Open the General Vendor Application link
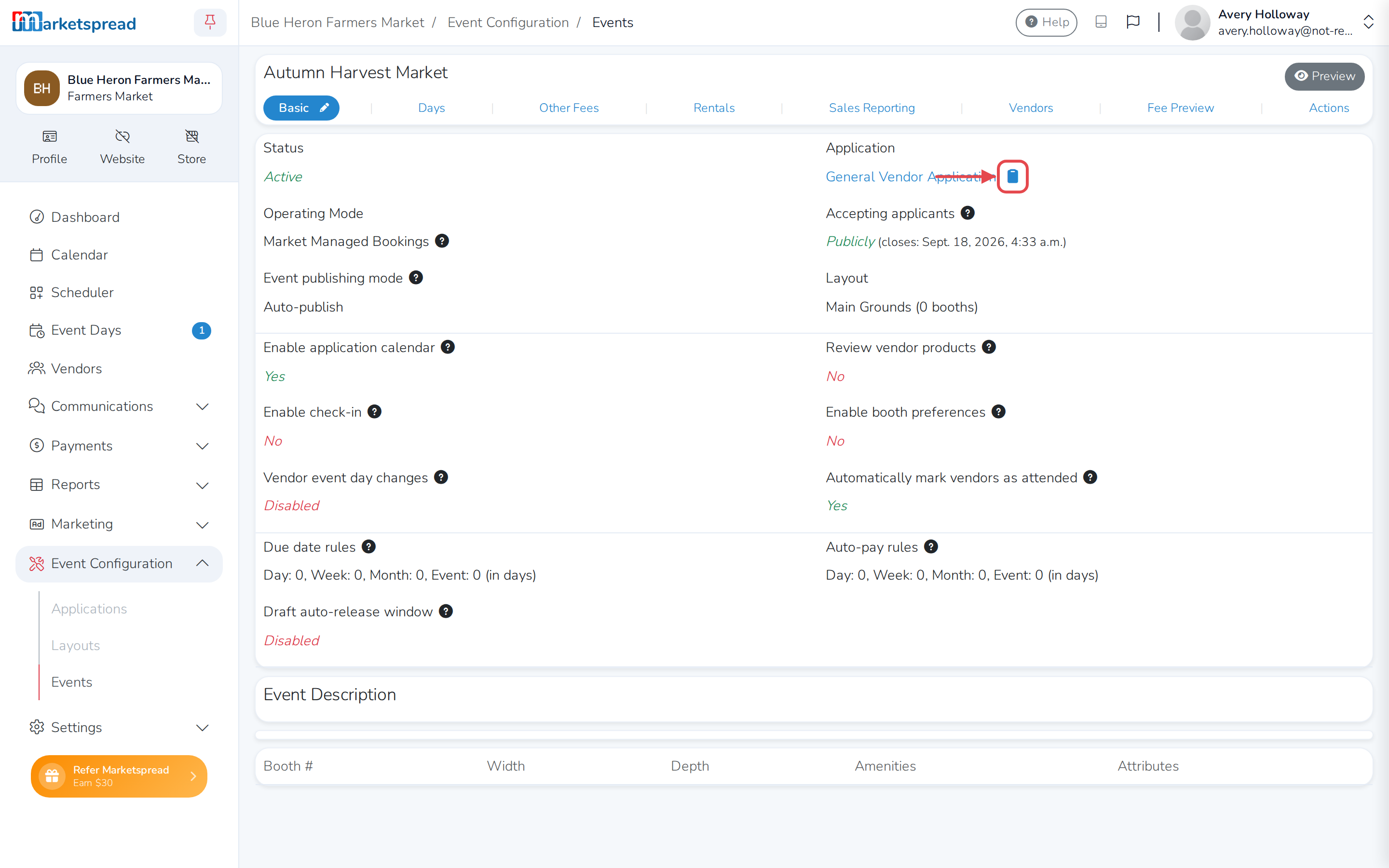Screen dimensions: 1389x868 [x=910, y=177]
